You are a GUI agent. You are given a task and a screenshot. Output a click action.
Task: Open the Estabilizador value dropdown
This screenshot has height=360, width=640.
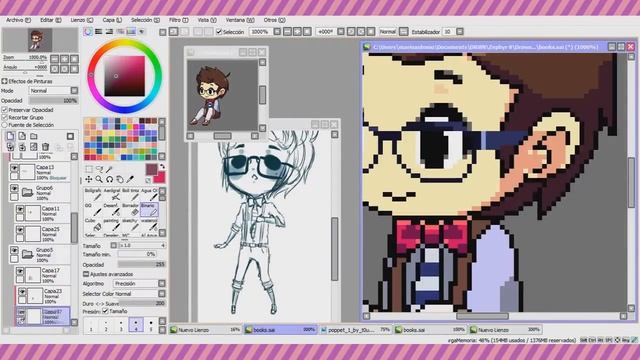pyautogui.click(x=460, y=31)
